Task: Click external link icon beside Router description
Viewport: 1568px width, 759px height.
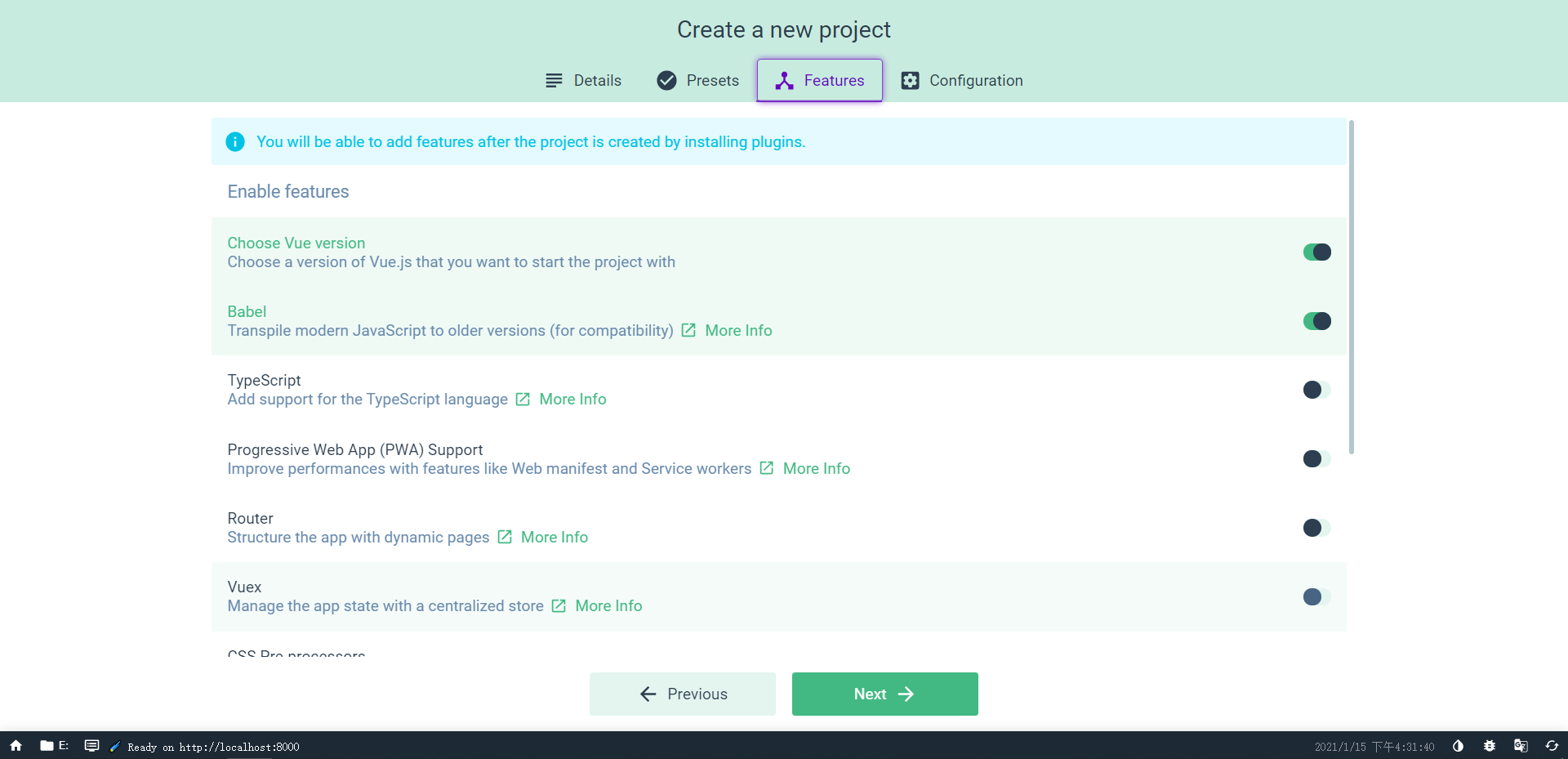Action: pos(505,537)
